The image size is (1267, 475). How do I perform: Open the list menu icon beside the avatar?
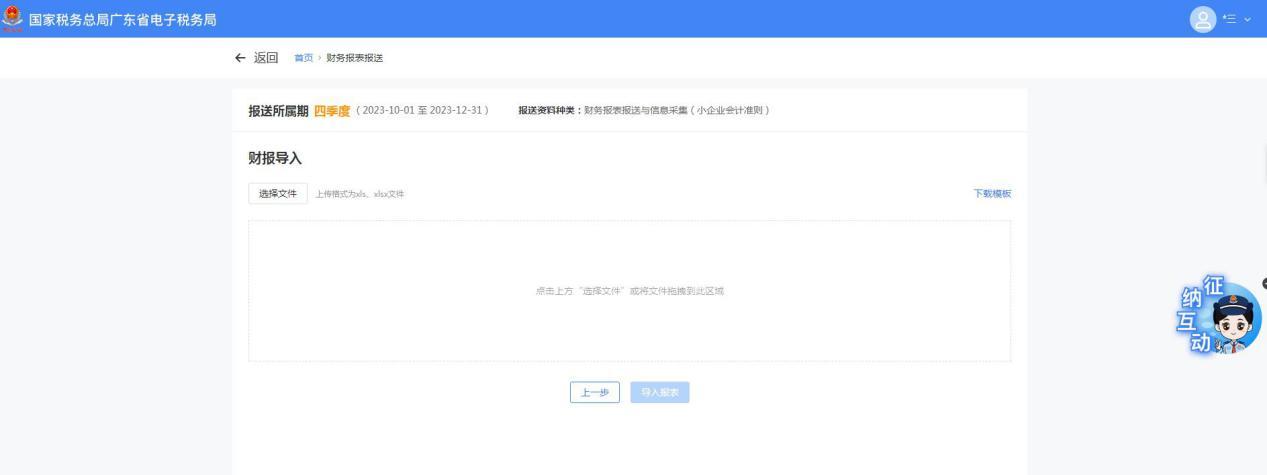click(x=1229, y=19)
